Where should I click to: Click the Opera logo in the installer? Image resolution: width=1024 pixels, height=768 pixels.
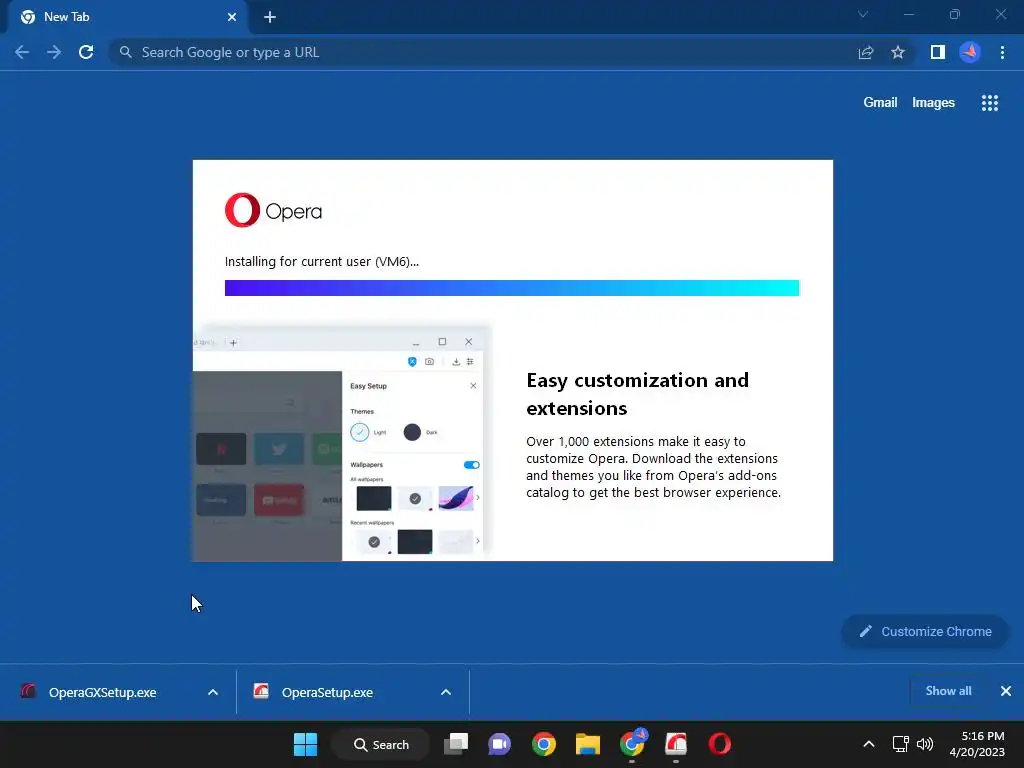274,210
